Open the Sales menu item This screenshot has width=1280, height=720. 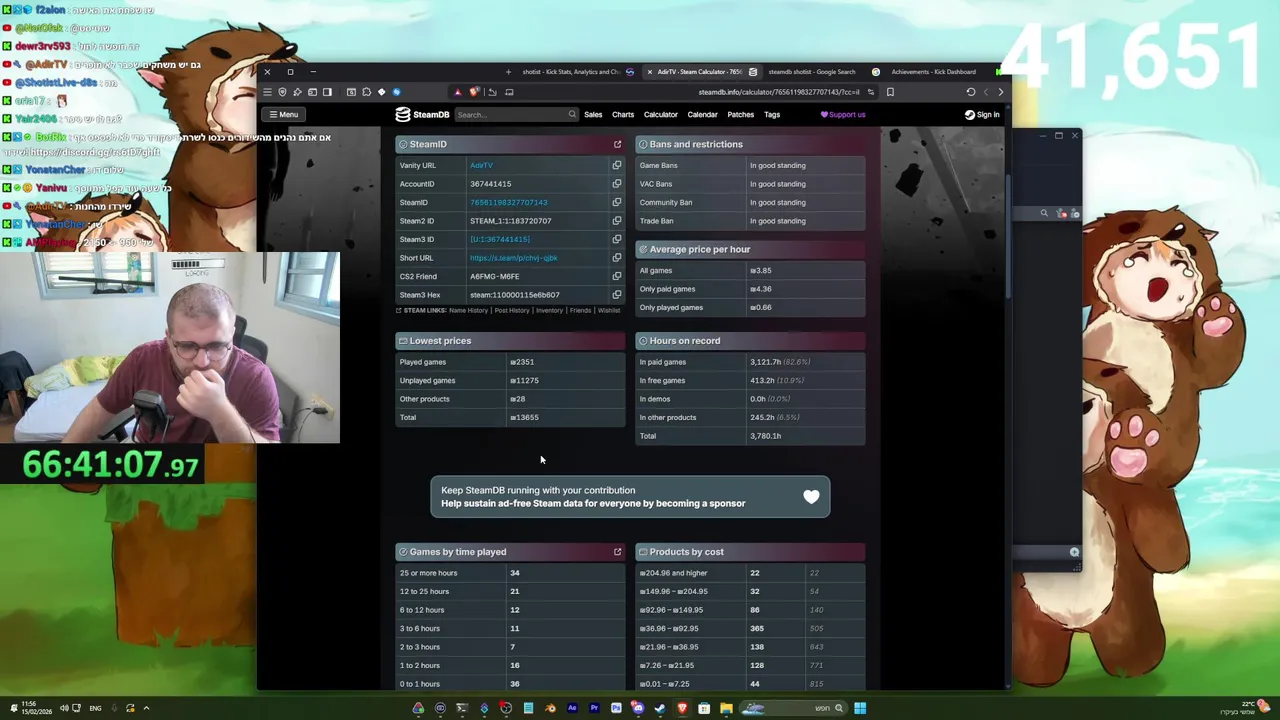coord(593,114)
